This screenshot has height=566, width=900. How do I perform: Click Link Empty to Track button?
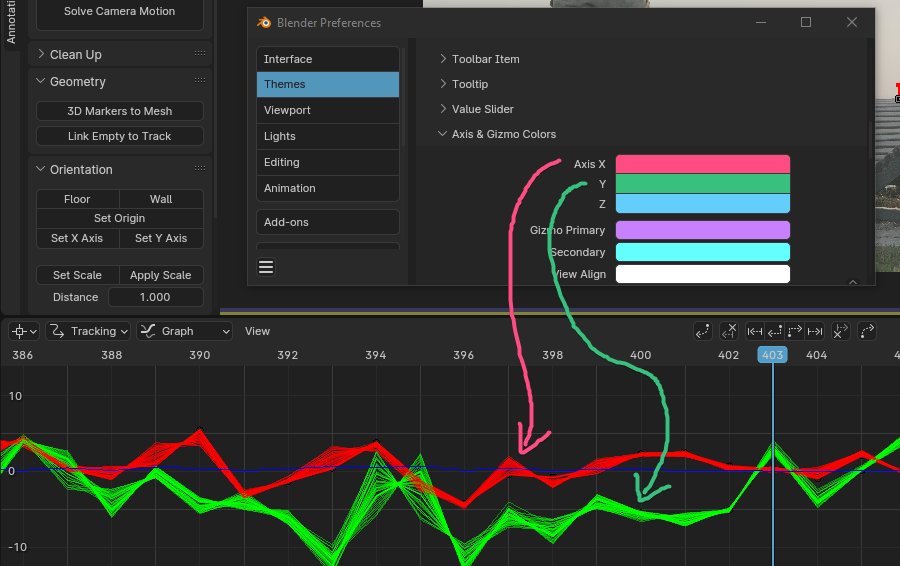click(119, 136)
